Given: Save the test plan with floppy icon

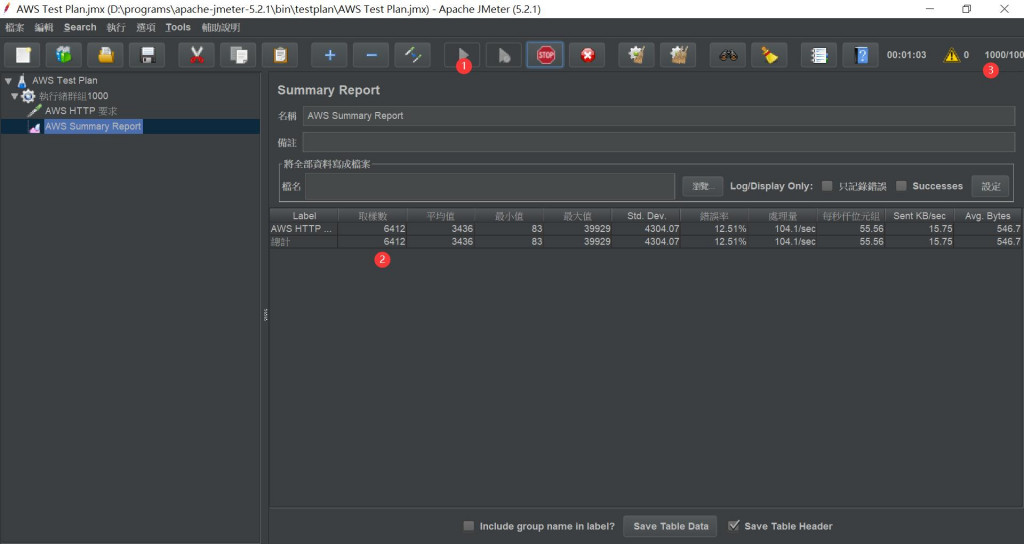Looking at the screenshot, I should (x=148, y=56).
